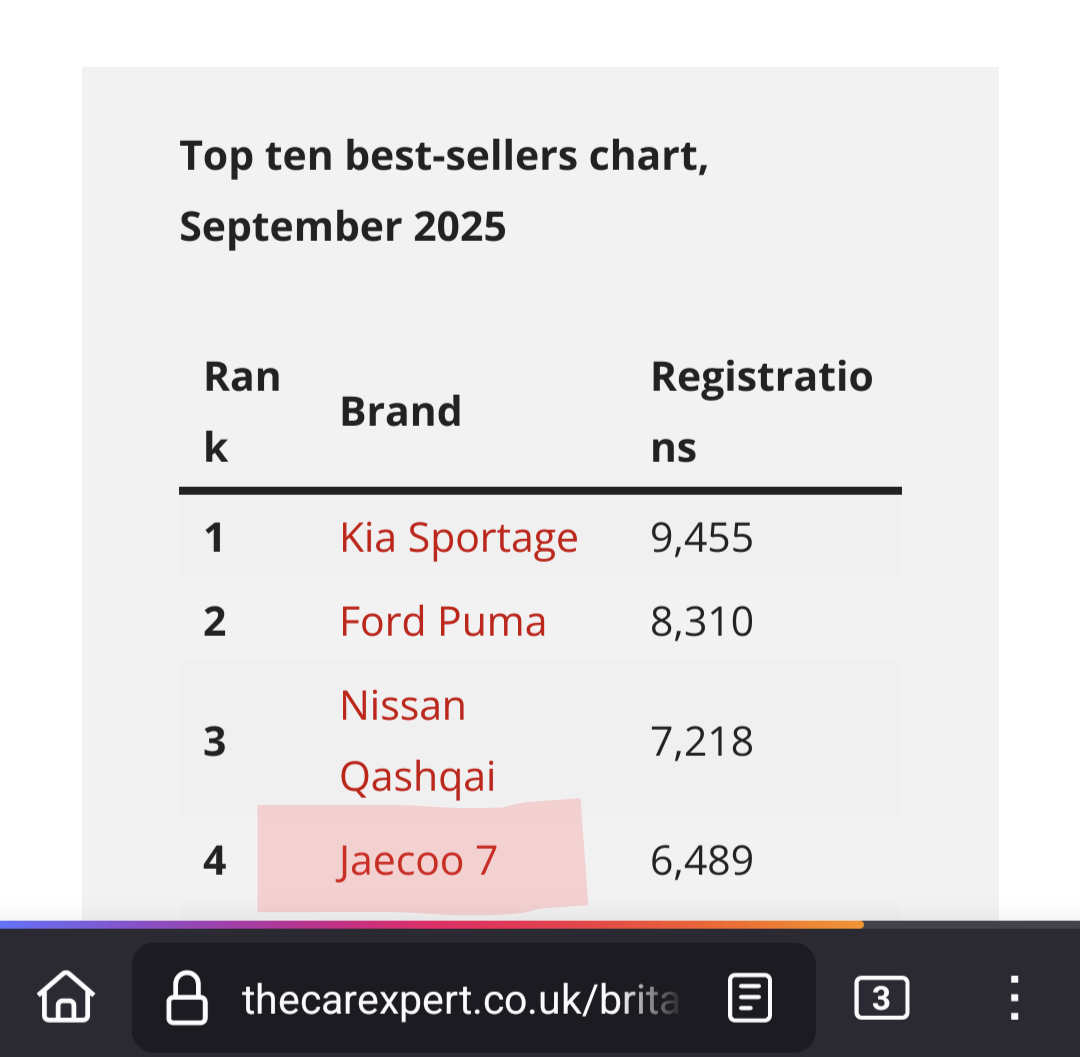Click the page loading progress bar
Image resolution: width=1080 pixels, height=1057 pixels.
(432, 925)
